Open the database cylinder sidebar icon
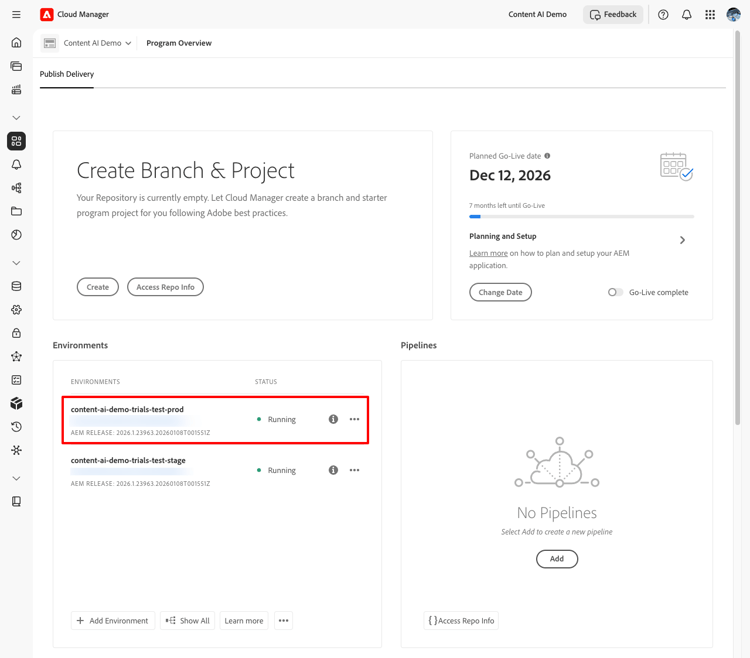The width and height of the screenshot is (750, 658). click(x=16, y=286)
